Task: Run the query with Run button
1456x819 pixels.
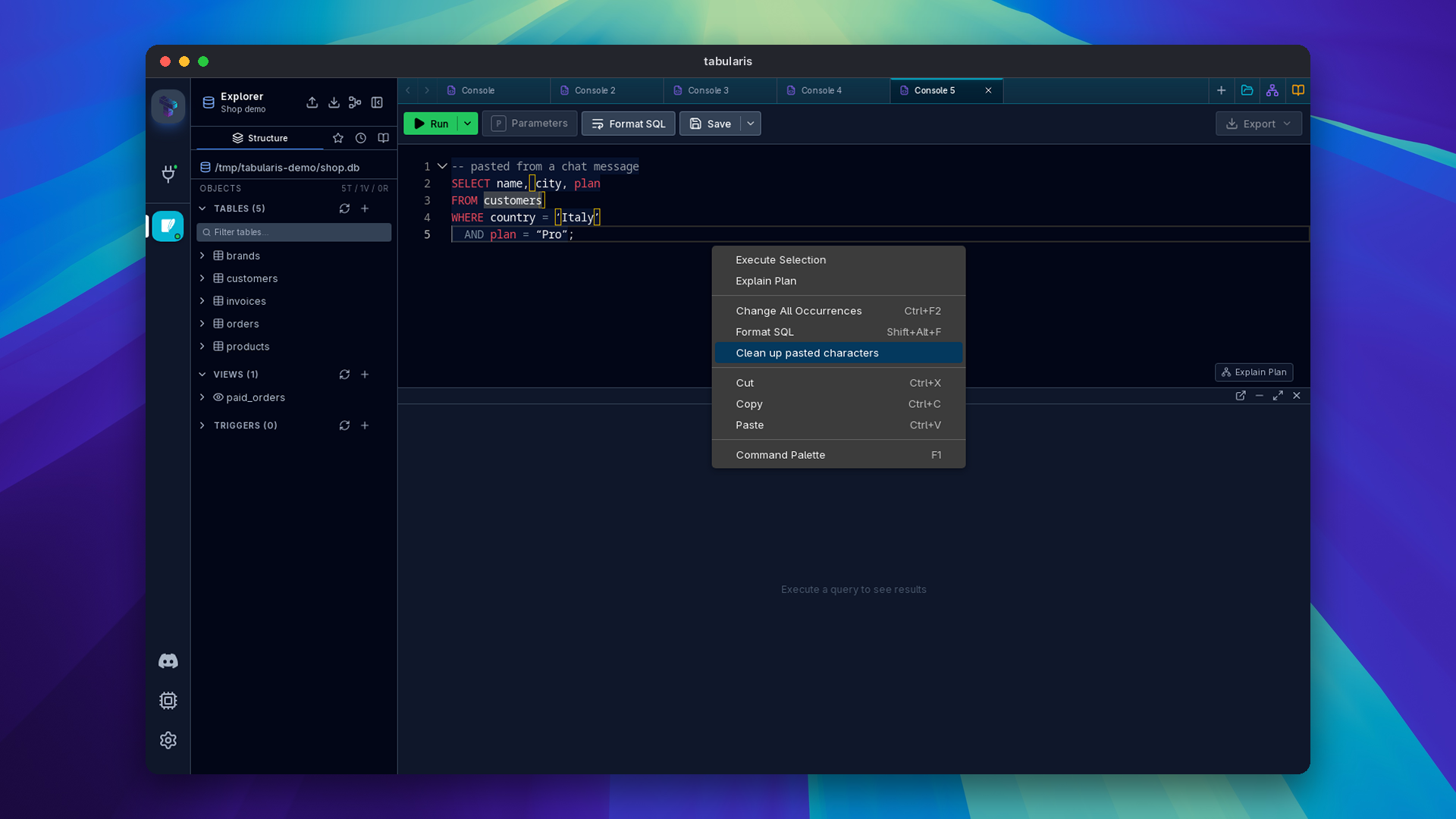Action: click(x=431, y=124)
